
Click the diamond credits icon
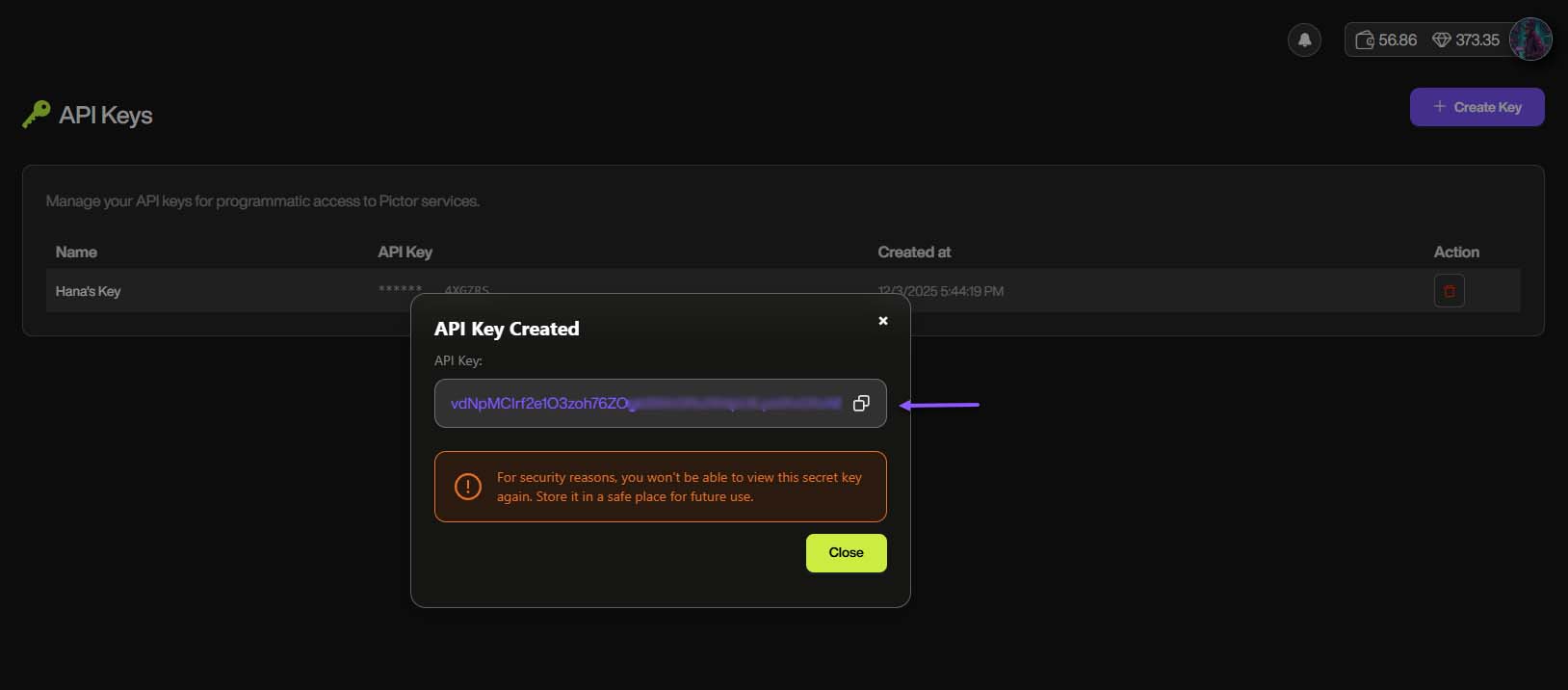(1441, 40)
